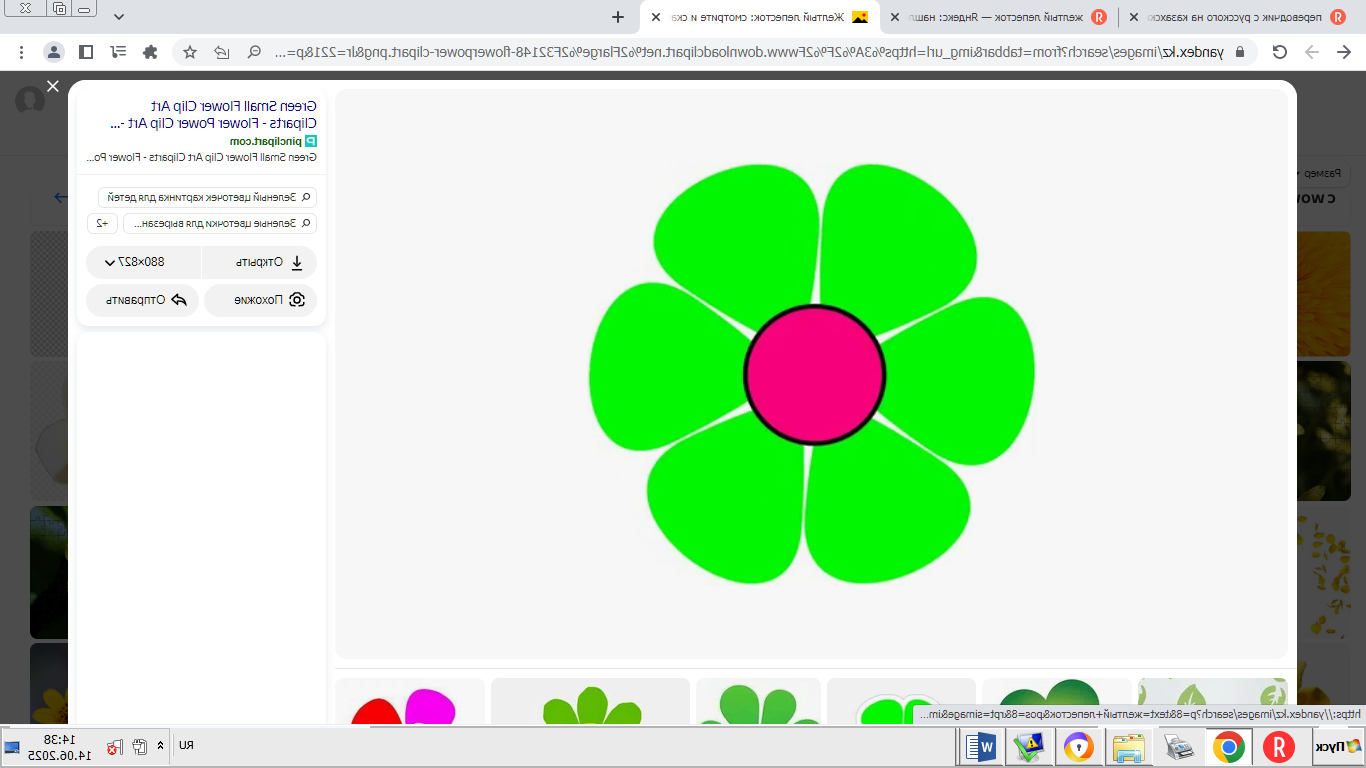
Task: Close the image viewer overlay
Action: (x=53, y=87)
